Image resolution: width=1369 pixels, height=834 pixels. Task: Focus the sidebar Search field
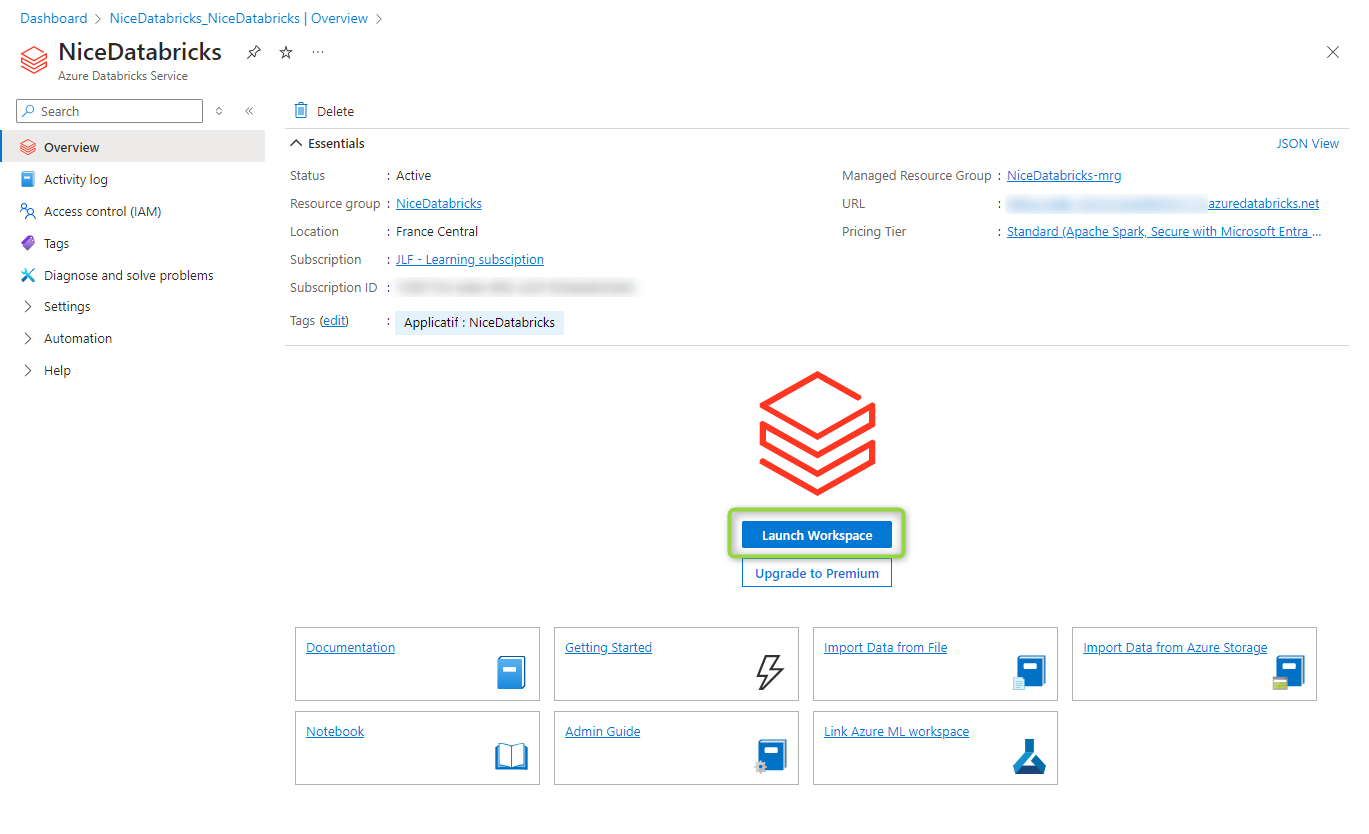point(110,111)
